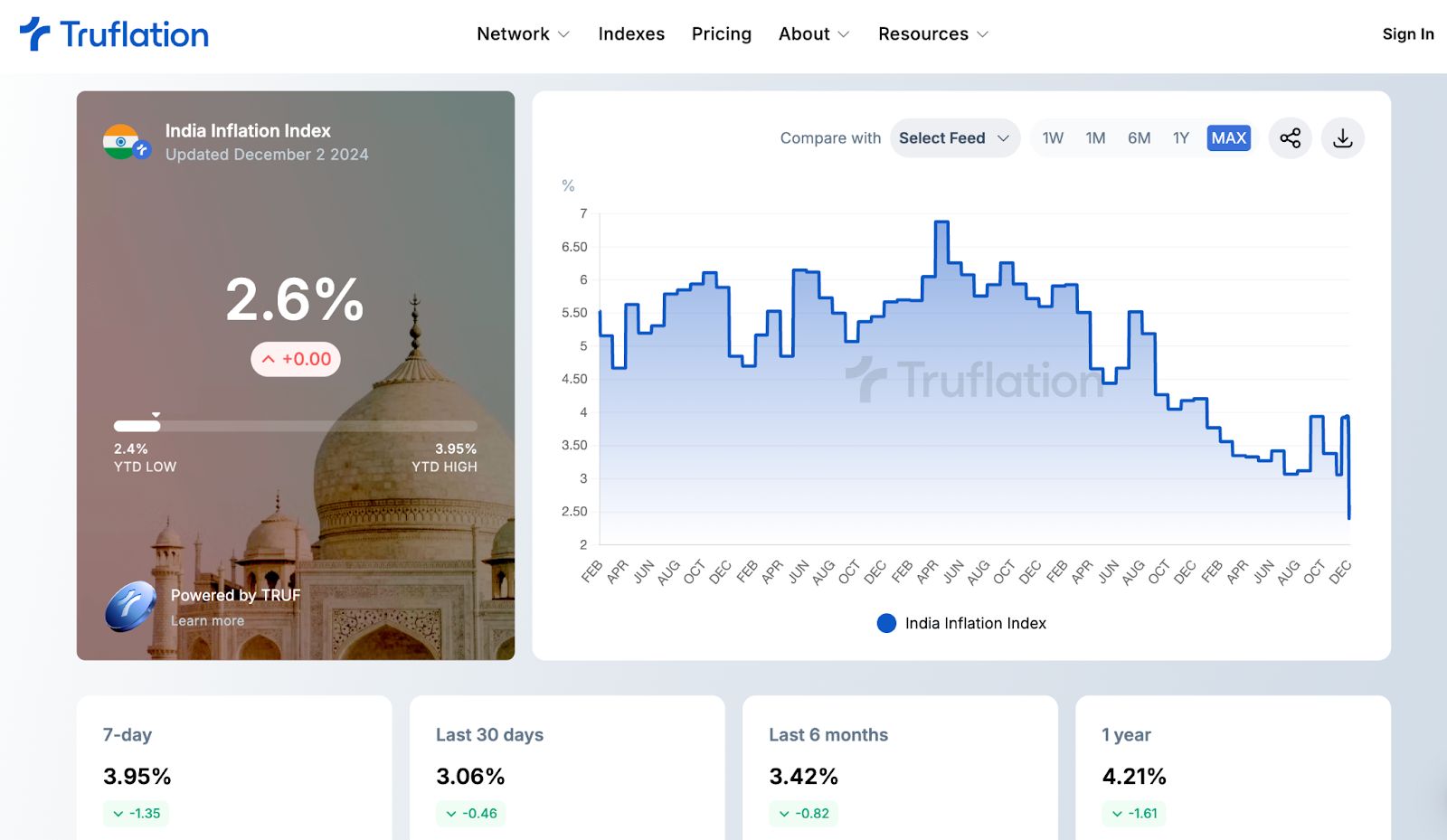Click the 7-day -1.35 change badge

coord(136,813)
